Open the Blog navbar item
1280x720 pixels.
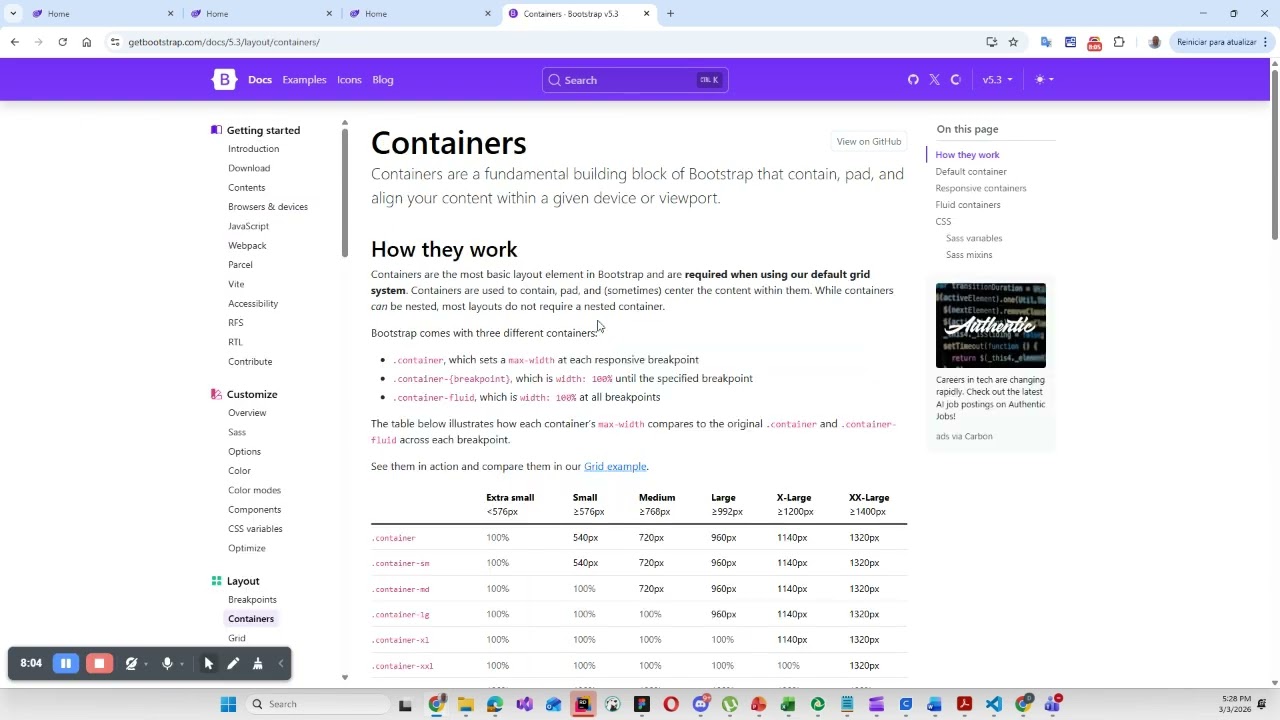[x=383, y=80]
